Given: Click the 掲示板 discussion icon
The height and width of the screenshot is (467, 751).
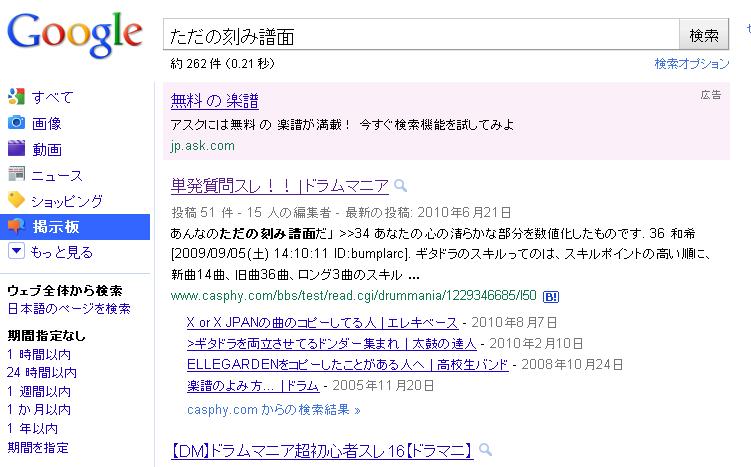Looking at the screenshot, I should click(16, 226).
